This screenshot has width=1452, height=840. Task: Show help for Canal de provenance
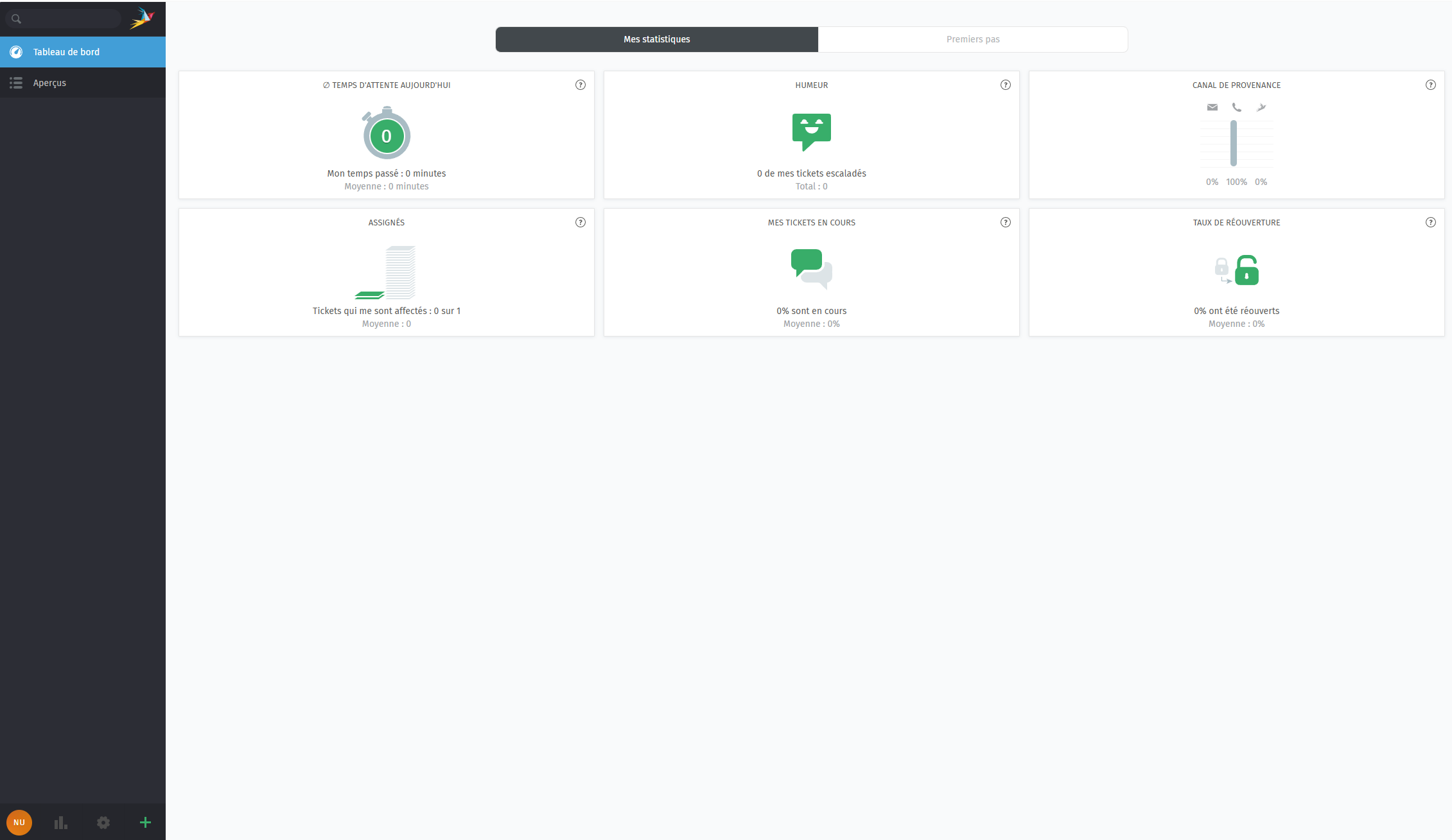tap(1431, 85)
